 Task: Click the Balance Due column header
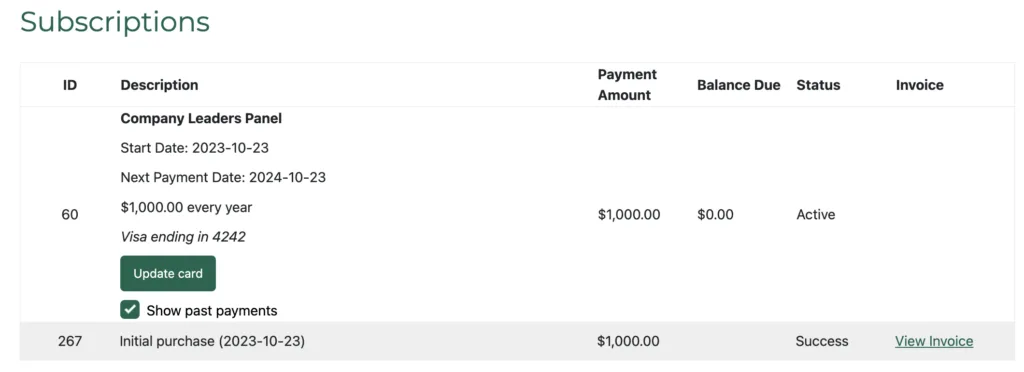point(739,85)
